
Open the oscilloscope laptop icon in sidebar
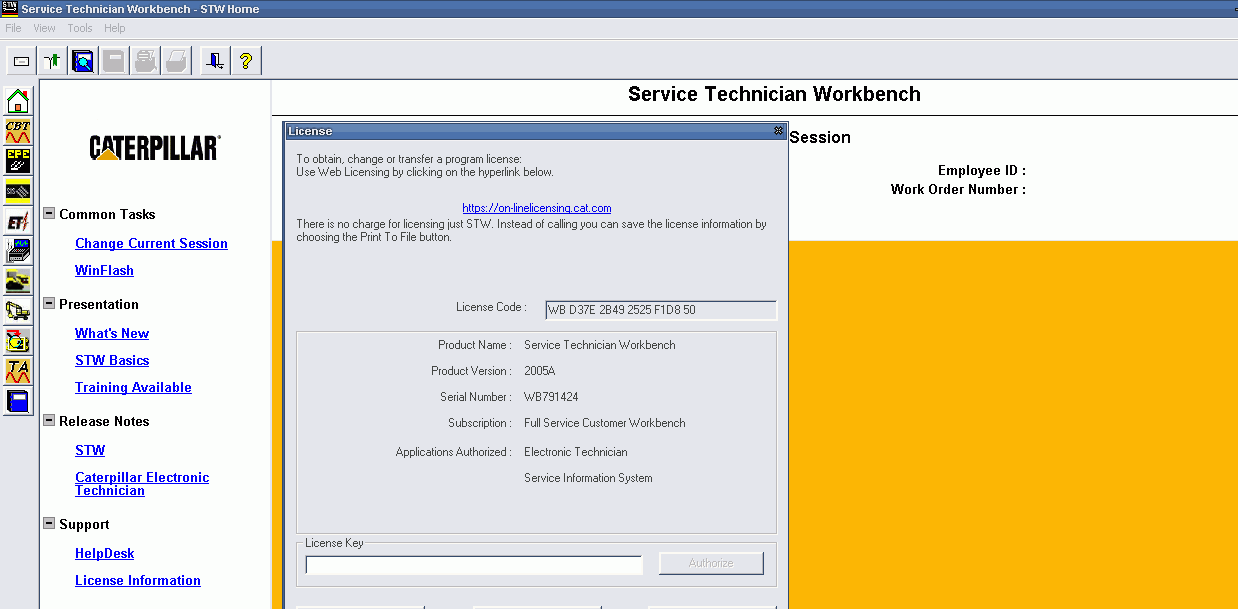click(x=18, y=252)
